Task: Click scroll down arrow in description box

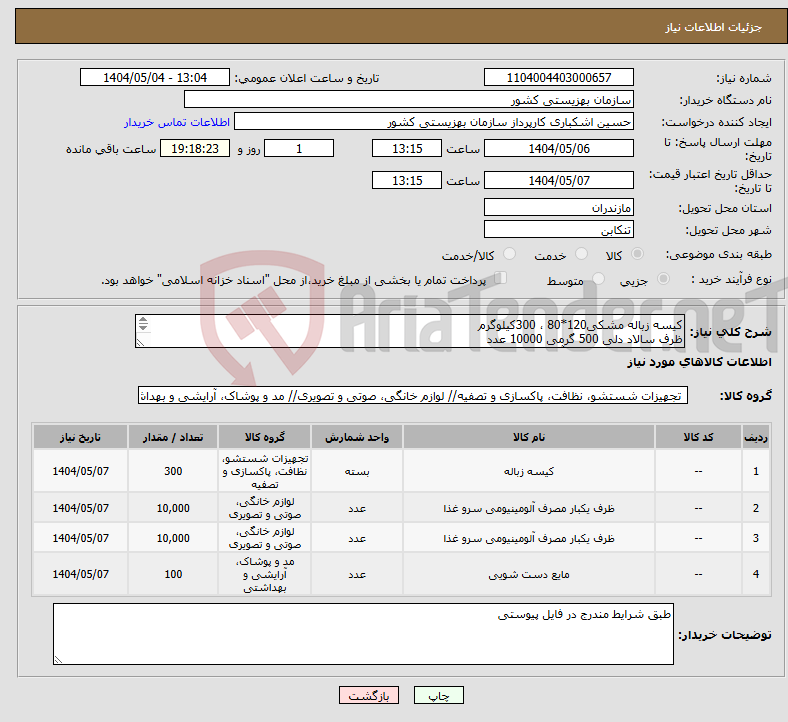Action: (x=143, y=328)
